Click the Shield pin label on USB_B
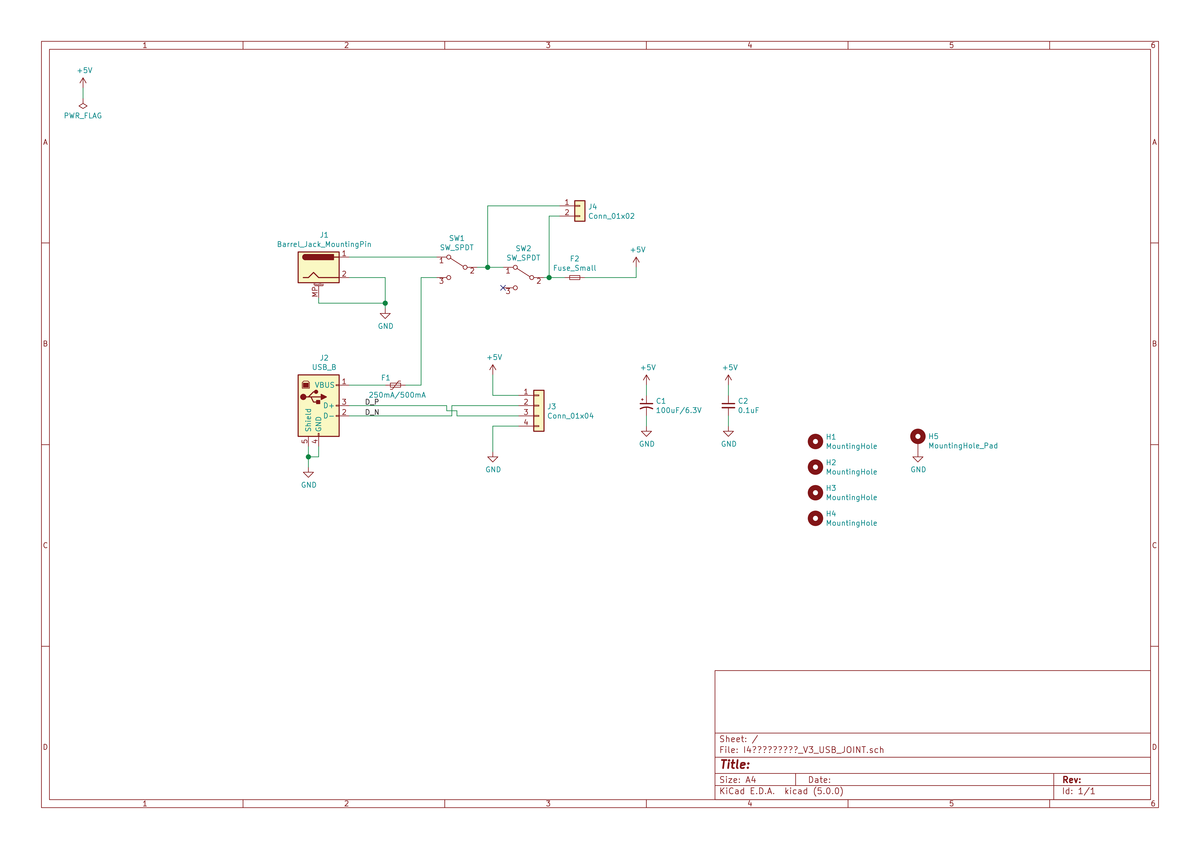The width and height of the screenshot is (1200, 848). 308,419
